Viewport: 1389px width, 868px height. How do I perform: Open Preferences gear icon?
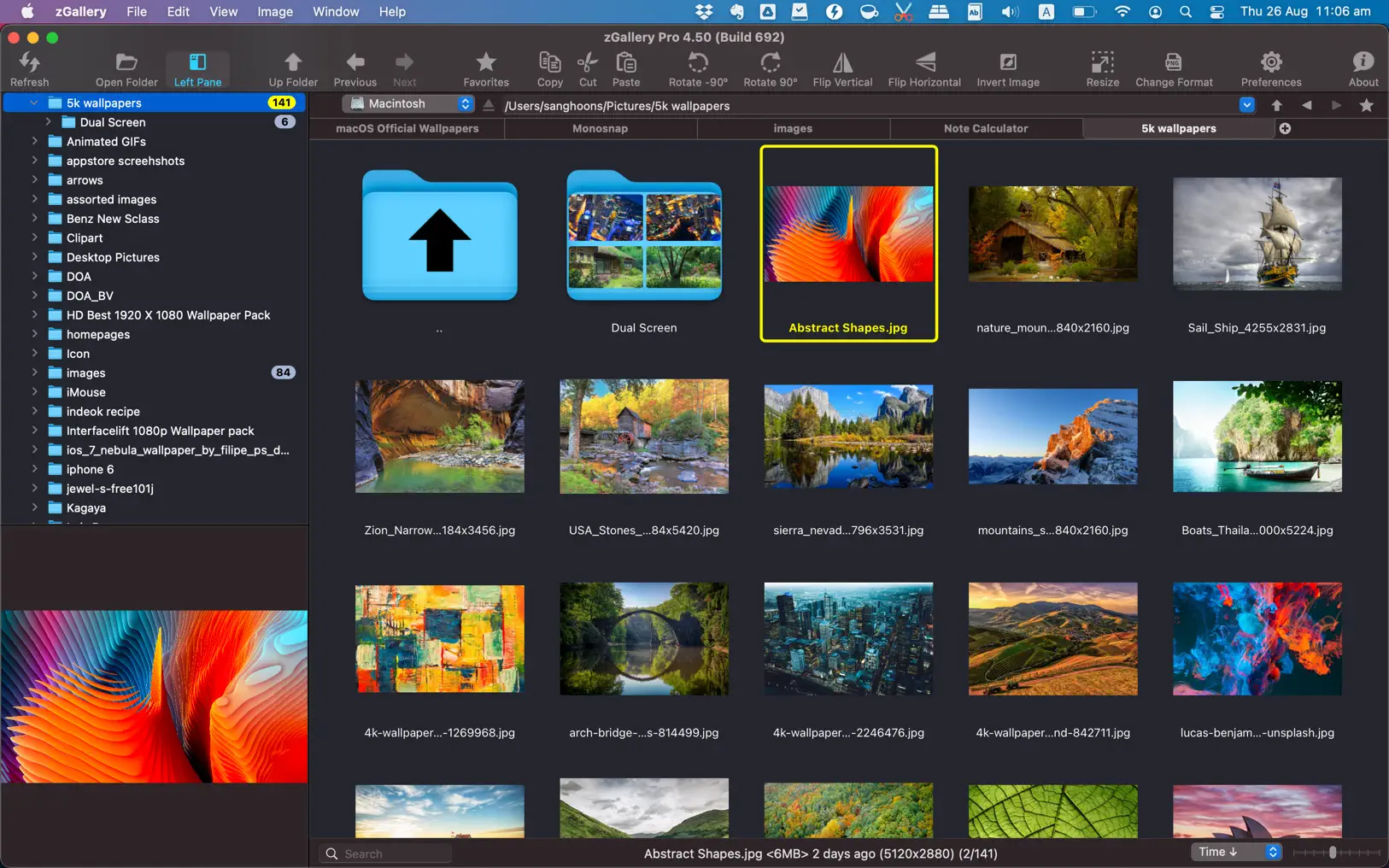pos(1271,68)
